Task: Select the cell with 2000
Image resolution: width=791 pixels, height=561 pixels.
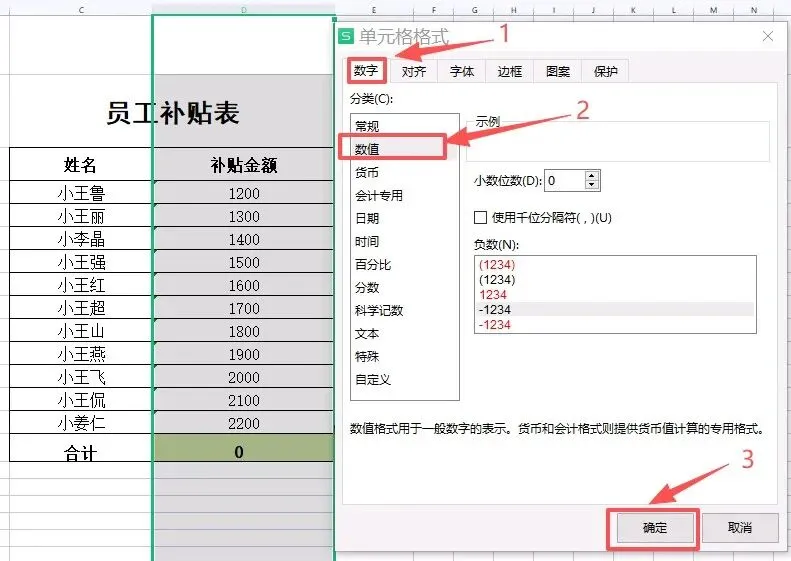Action: 244,377
